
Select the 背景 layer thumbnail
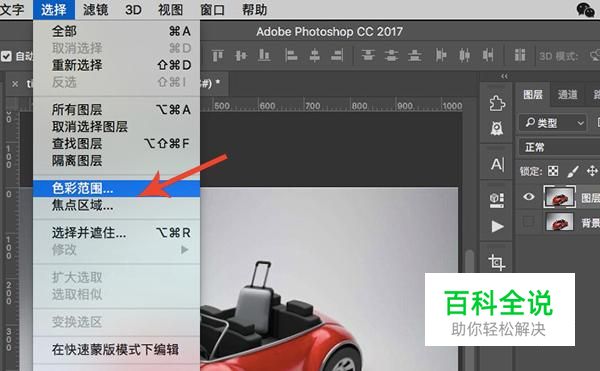559,221
